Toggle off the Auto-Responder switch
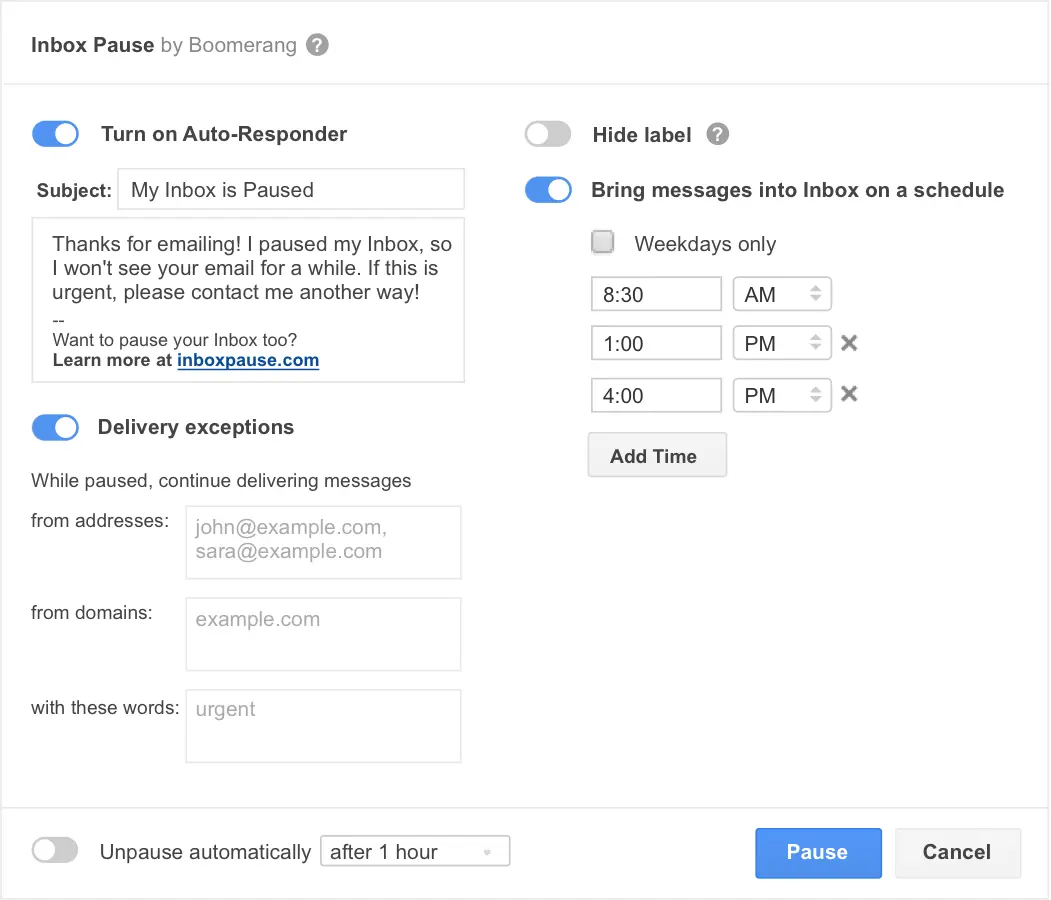The width and height of the screenshot is (1051, 900). pyautogui.click(x=56, y=134)
